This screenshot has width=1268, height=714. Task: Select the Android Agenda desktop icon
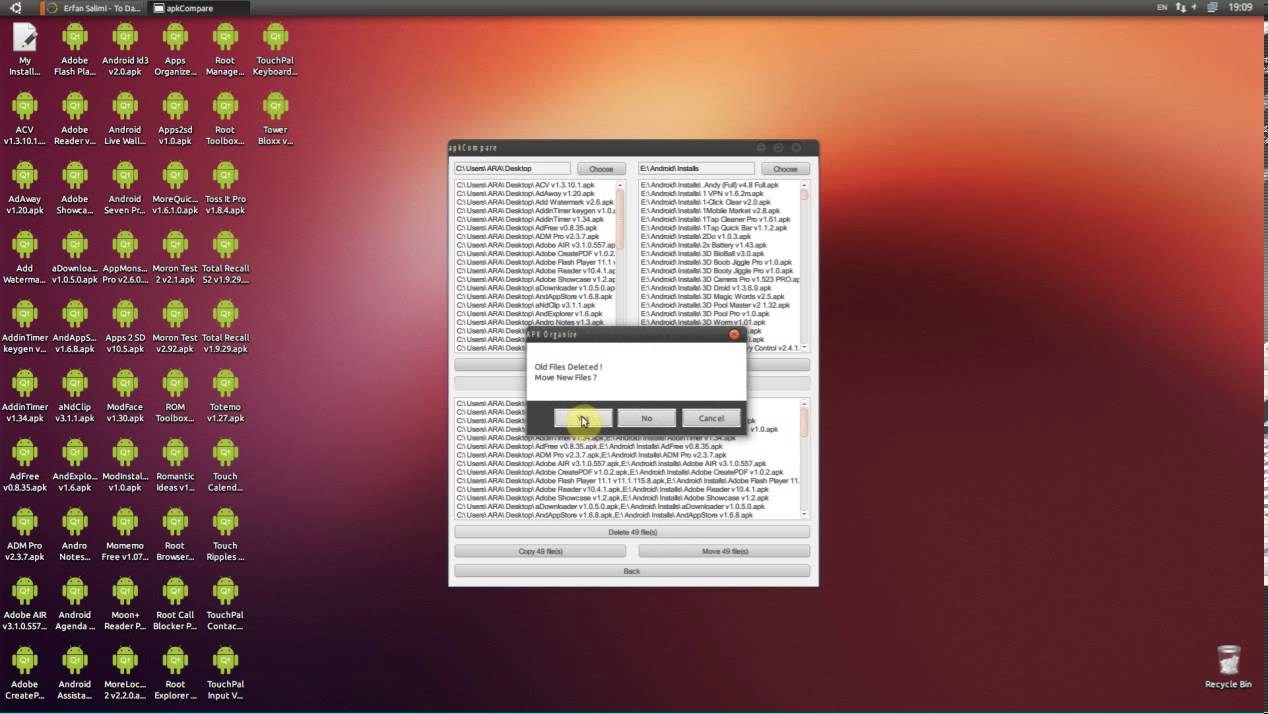[x=75, y=605]
